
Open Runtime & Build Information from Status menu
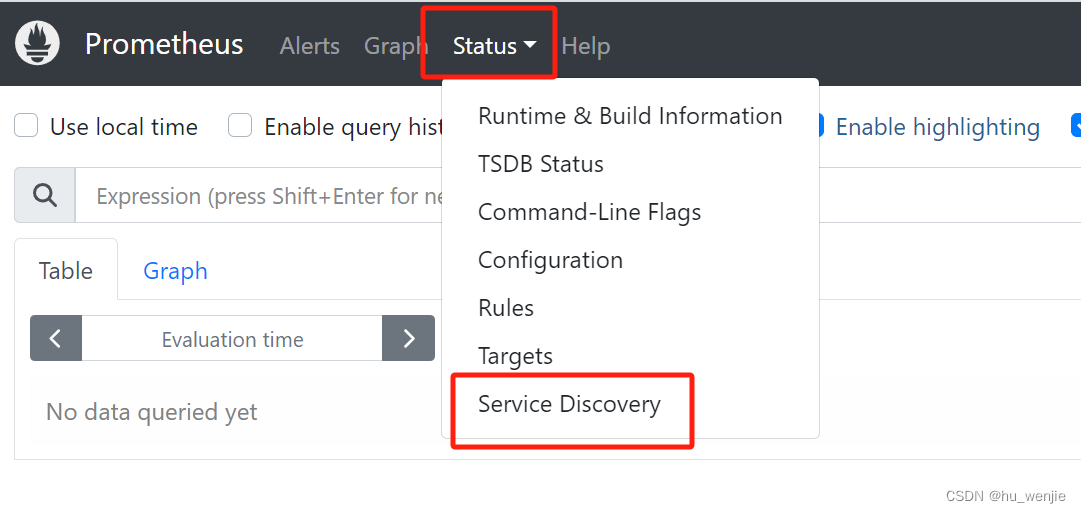click(630, 116)
